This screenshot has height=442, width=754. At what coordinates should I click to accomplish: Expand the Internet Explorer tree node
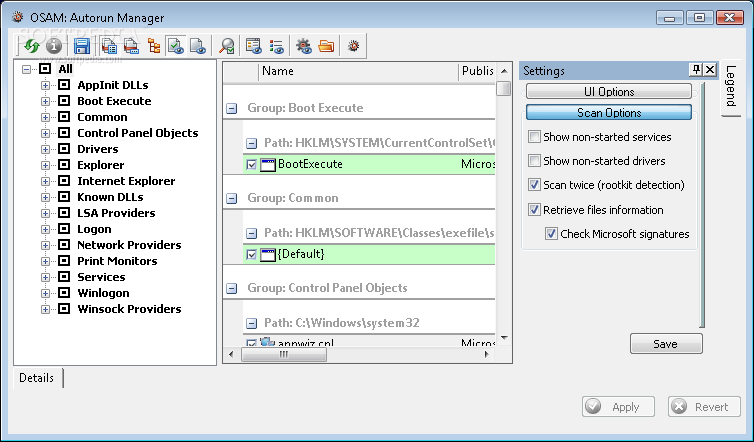(x=45, y=181)
